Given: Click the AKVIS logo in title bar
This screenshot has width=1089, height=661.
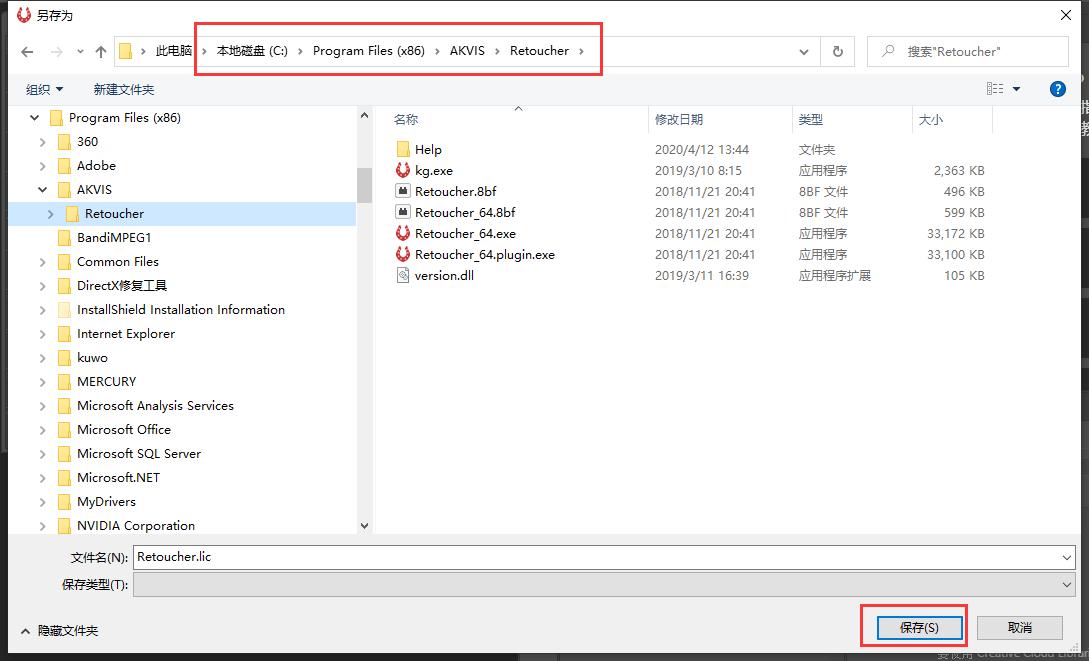Looking at the screenshot, I should click(x=24, y=15).
